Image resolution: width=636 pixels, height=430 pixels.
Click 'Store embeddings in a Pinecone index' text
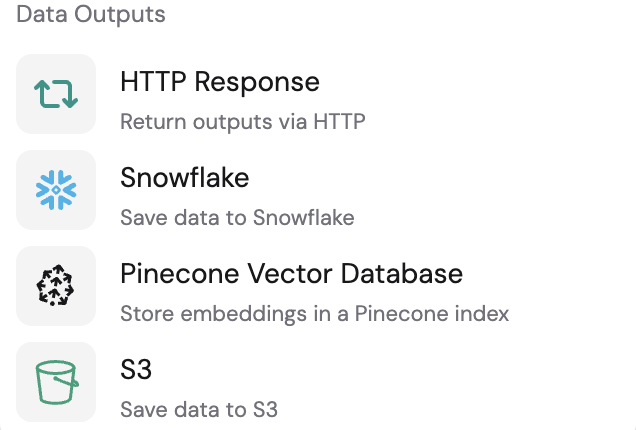tap(314, 314)
